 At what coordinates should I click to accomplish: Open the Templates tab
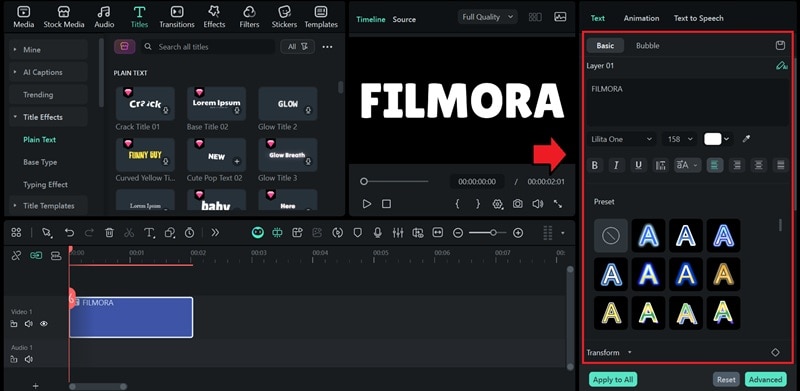point(321,17)
